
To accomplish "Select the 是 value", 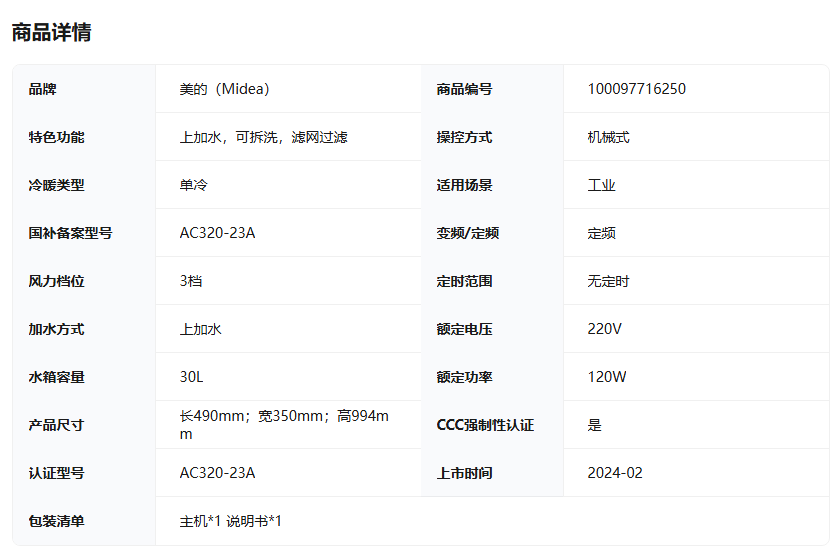I will [x=594, y=425].
